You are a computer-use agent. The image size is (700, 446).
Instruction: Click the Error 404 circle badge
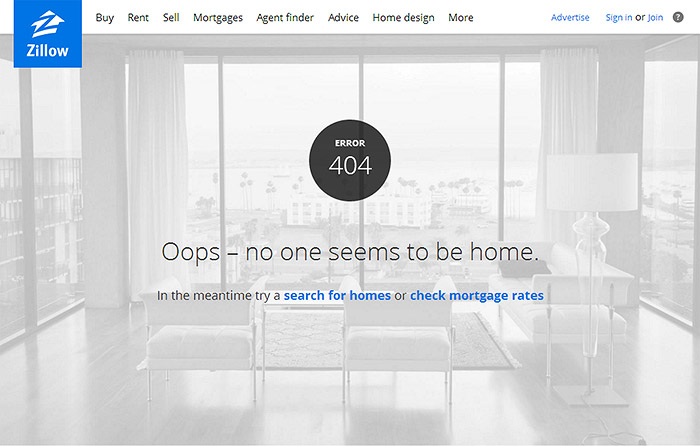coord(350,160)
